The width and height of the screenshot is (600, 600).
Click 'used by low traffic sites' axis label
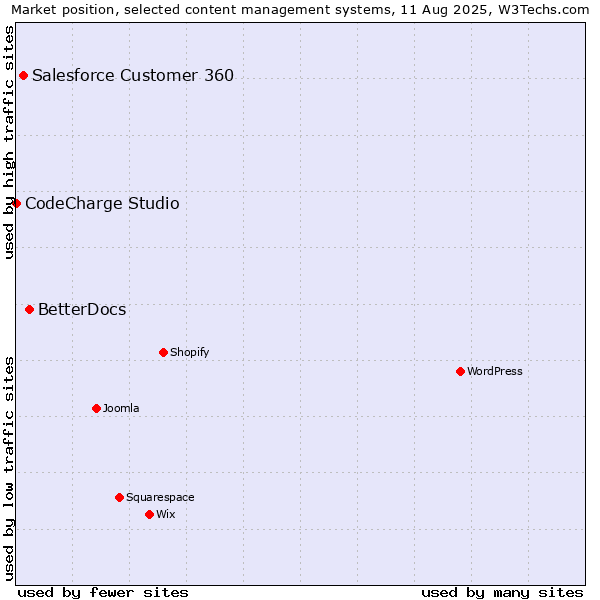tap(8, 469)
